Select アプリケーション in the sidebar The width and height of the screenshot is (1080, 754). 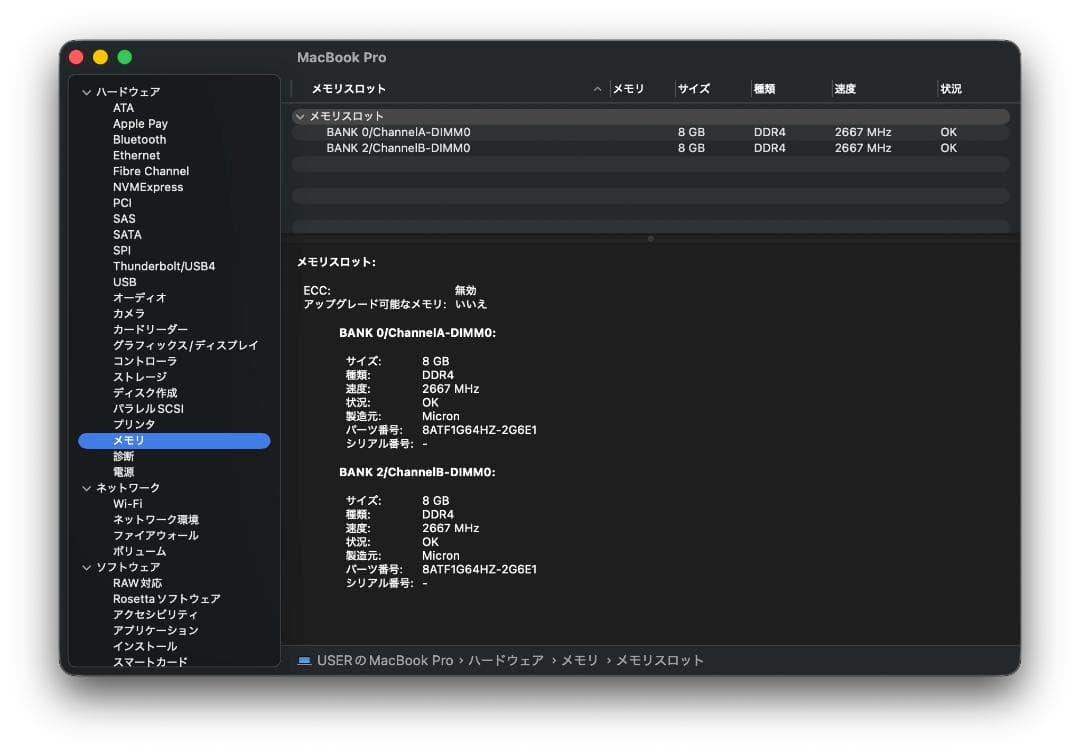tap(156, 631)
